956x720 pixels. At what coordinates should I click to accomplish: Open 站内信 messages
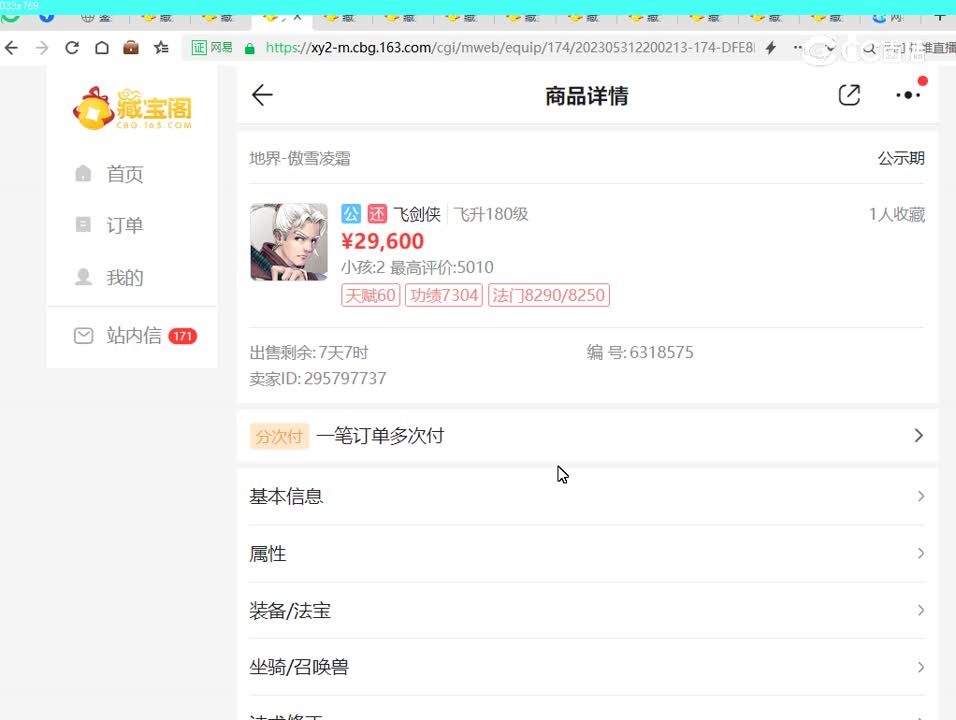(134, 335)
